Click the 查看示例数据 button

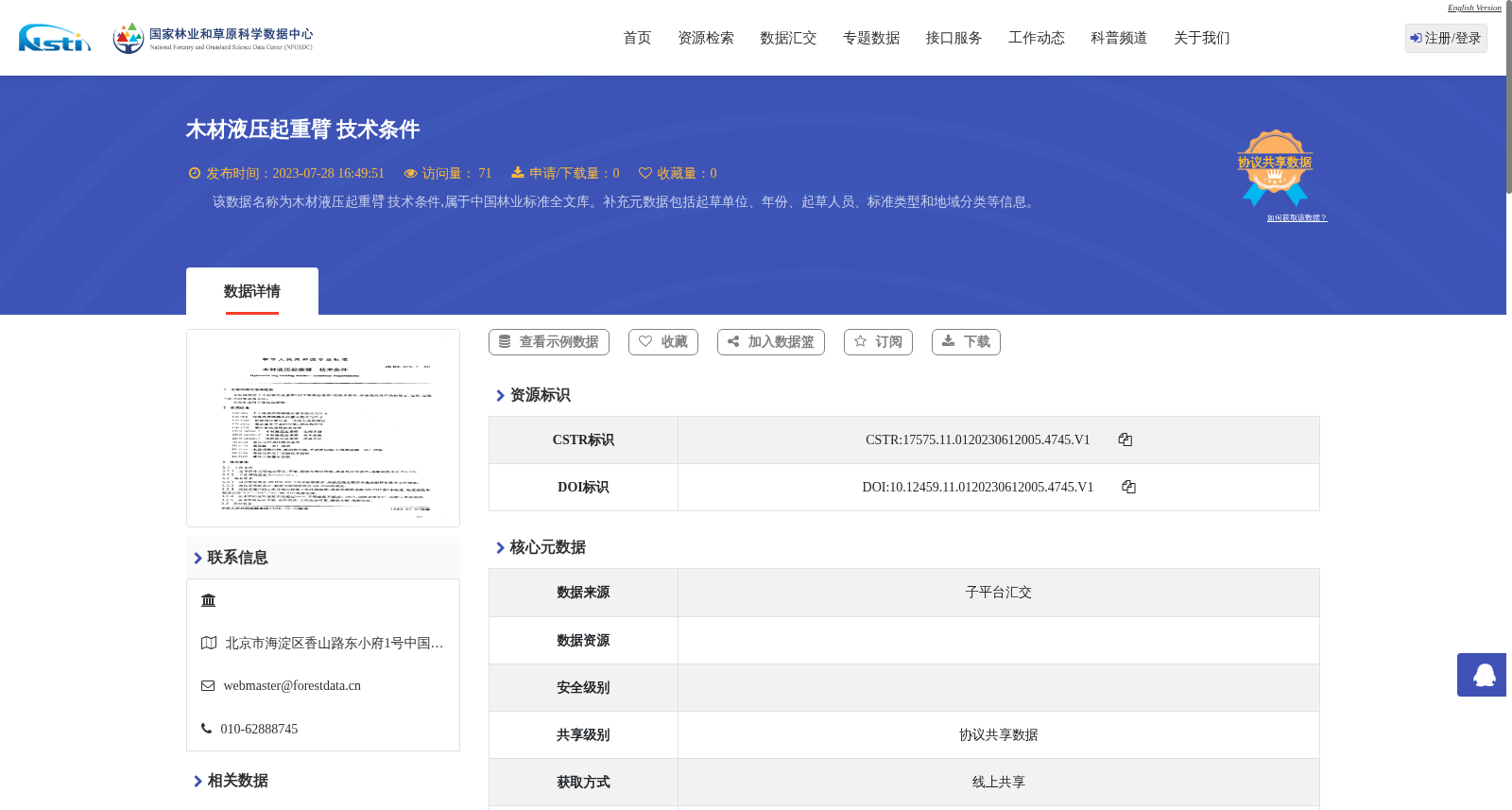(549, 342)
